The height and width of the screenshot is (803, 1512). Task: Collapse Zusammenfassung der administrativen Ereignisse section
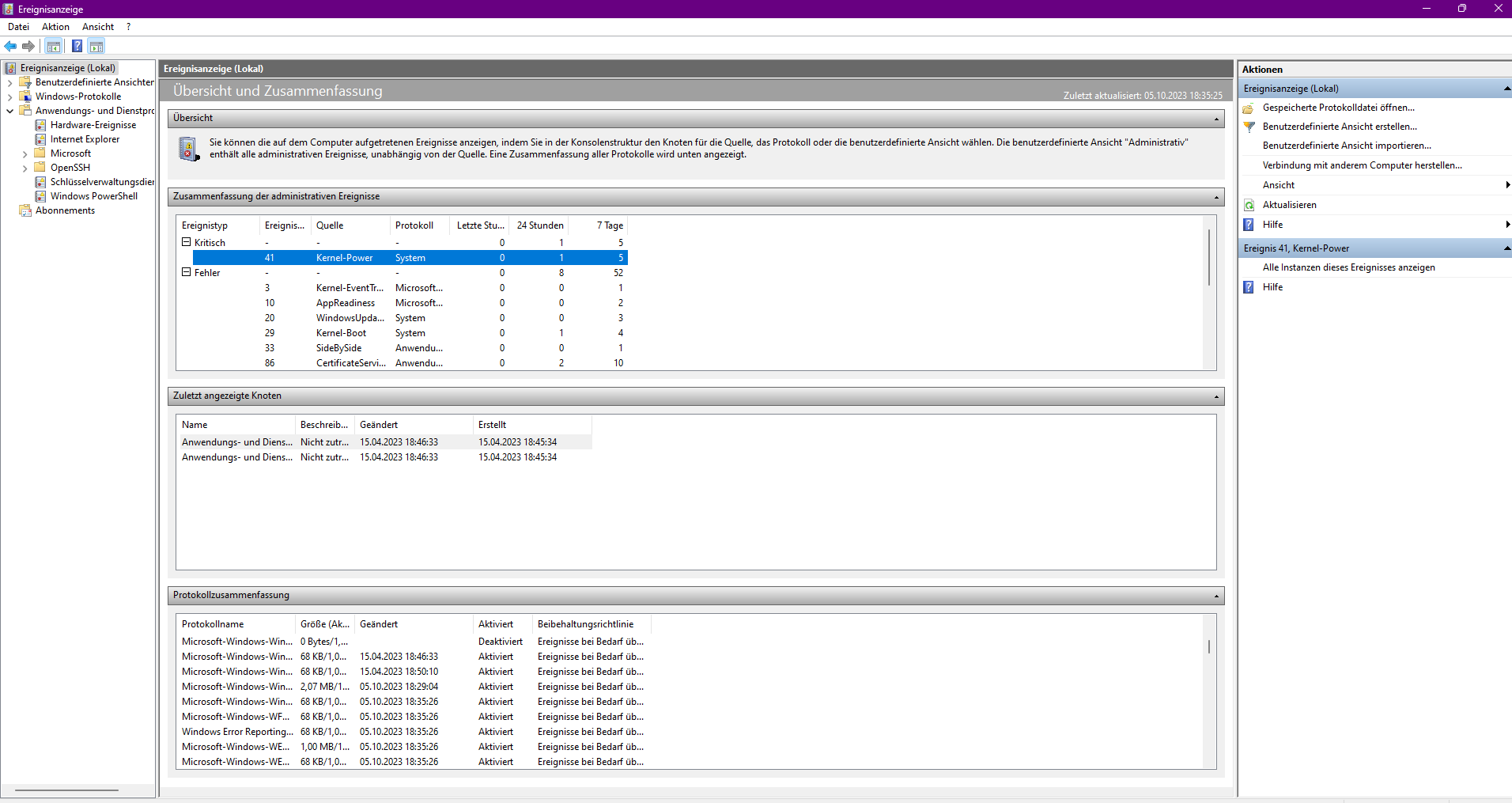(x=1216, y=197)
